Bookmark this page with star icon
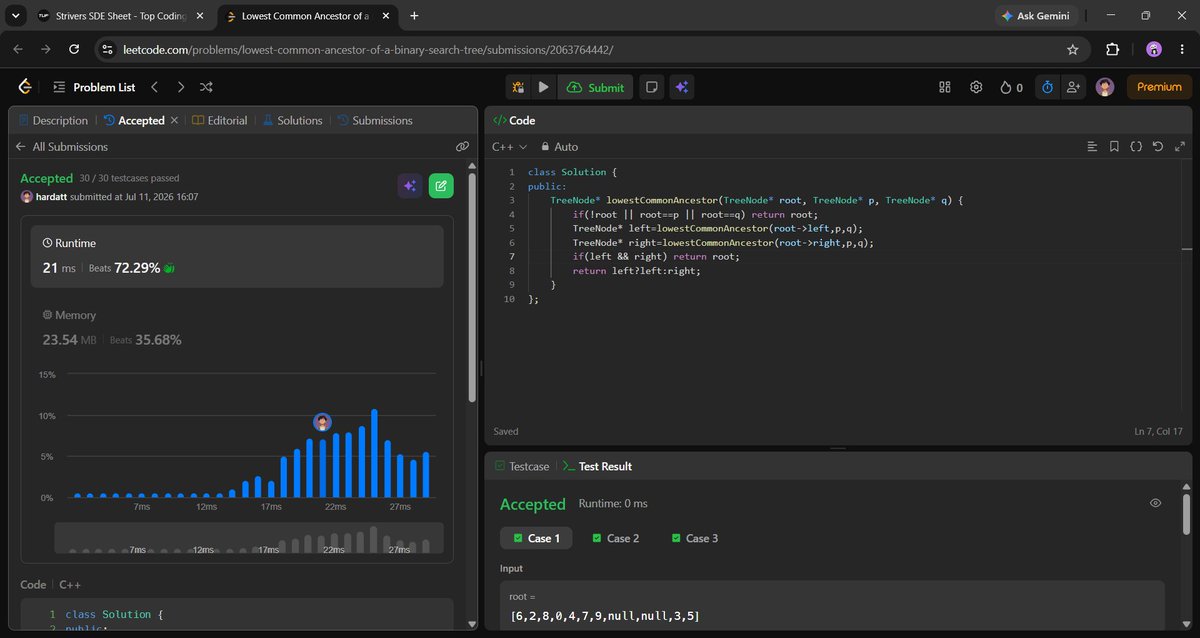 [1073, 49]
